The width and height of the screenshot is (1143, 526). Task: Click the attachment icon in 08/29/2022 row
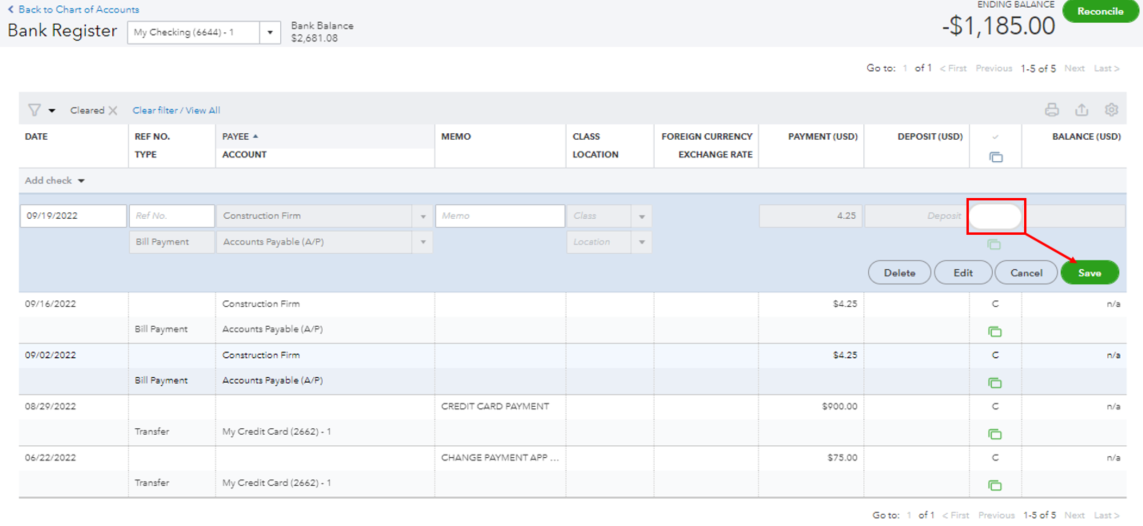[x=995, y=434]
